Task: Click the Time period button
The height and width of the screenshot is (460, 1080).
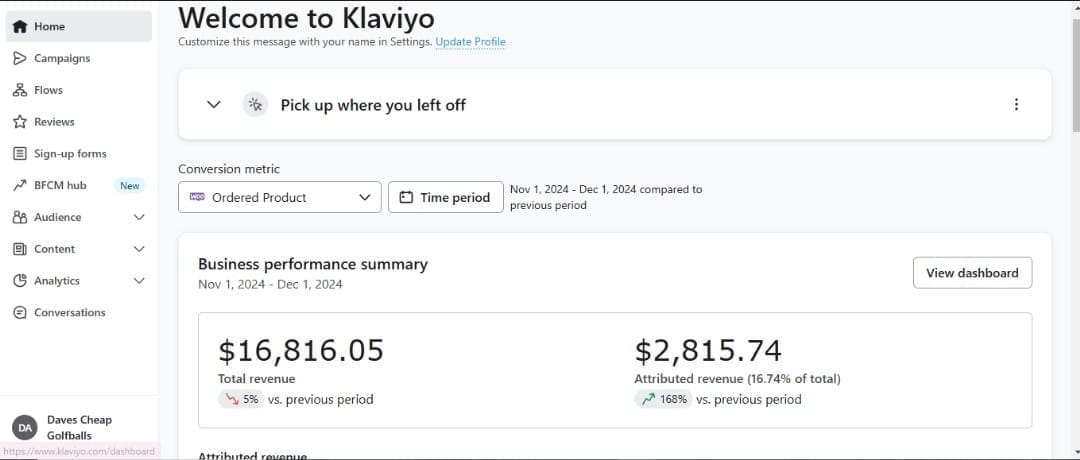Action: pyautogui.click(x=446, y=197)
